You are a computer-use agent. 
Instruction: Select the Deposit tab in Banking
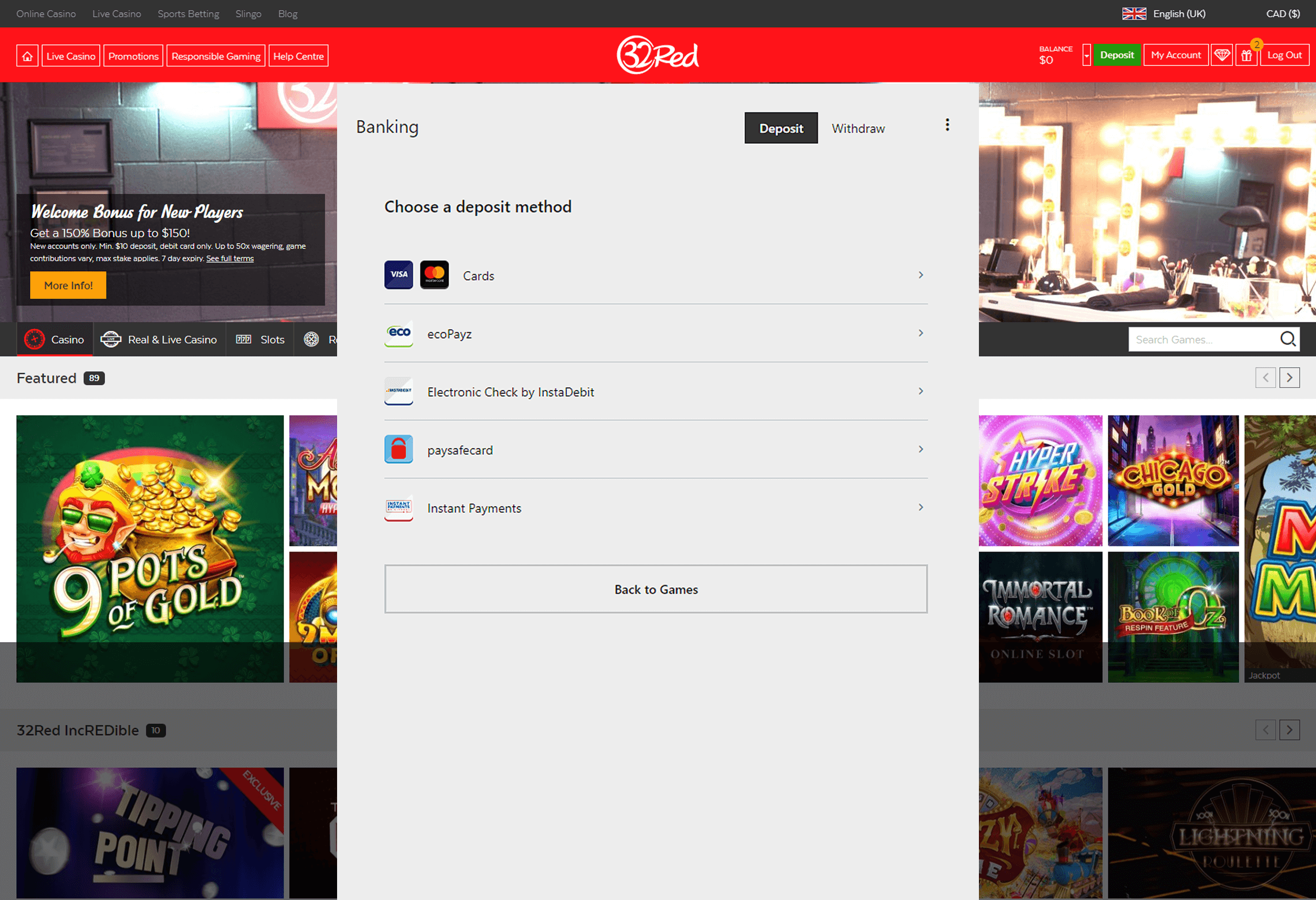pyautogui.click(x=781, y=128)
